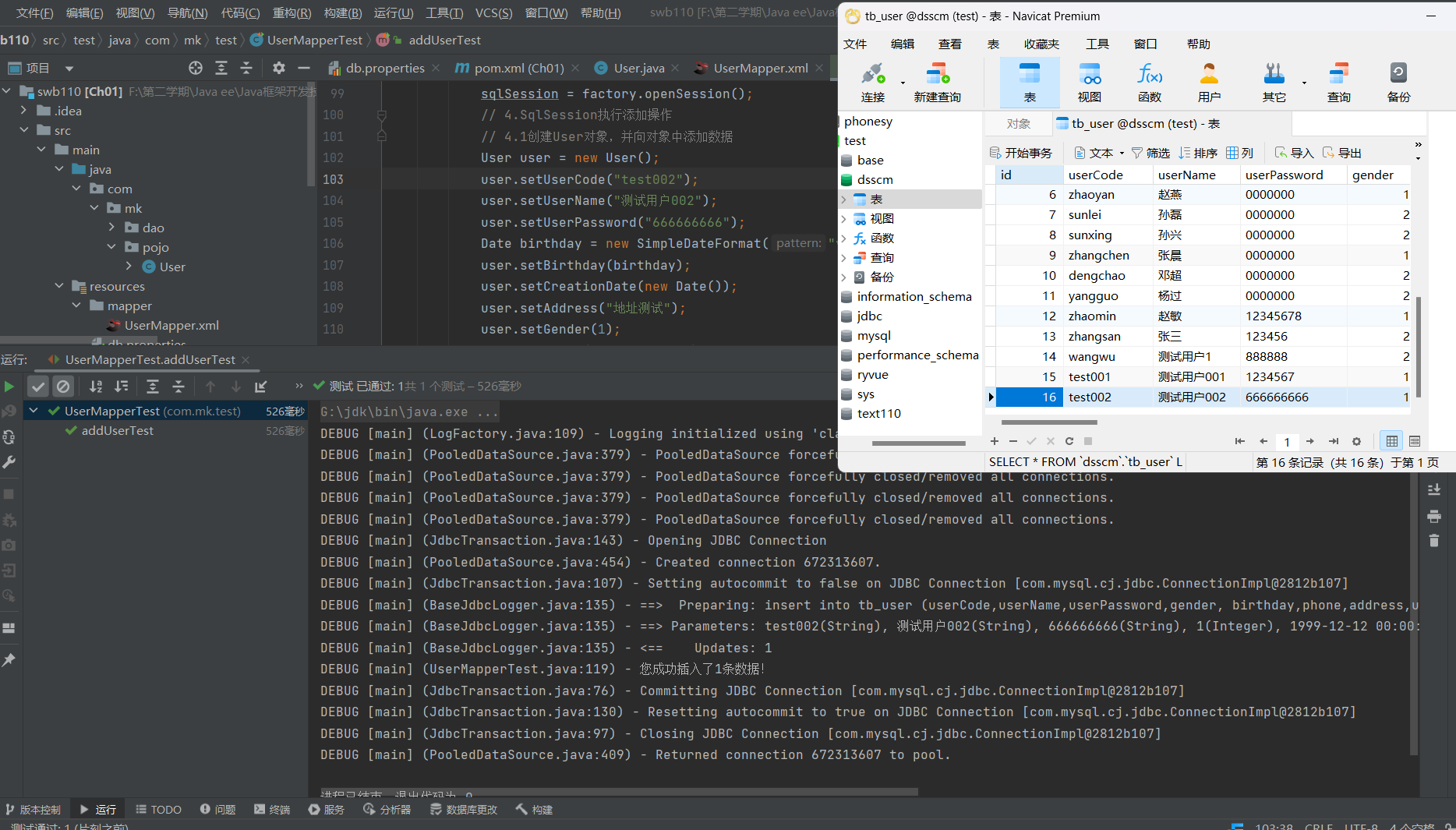Switch to db.properties editor tab

point(385,68)
